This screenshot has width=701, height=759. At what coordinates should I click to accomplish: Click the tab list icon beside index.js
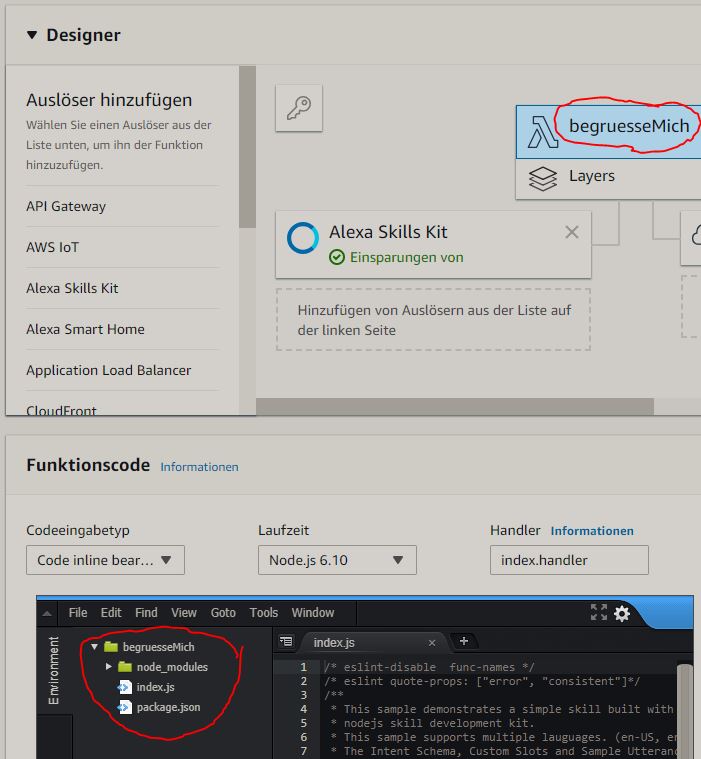pyautogui.click(x=286, y=642)
